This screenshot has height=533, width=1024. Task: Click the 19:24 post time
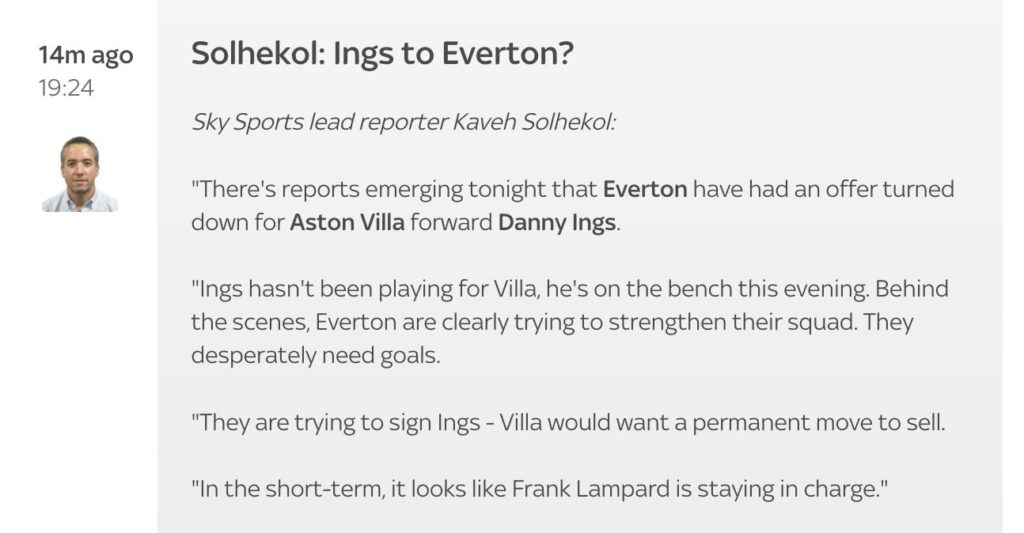(66, 88)
